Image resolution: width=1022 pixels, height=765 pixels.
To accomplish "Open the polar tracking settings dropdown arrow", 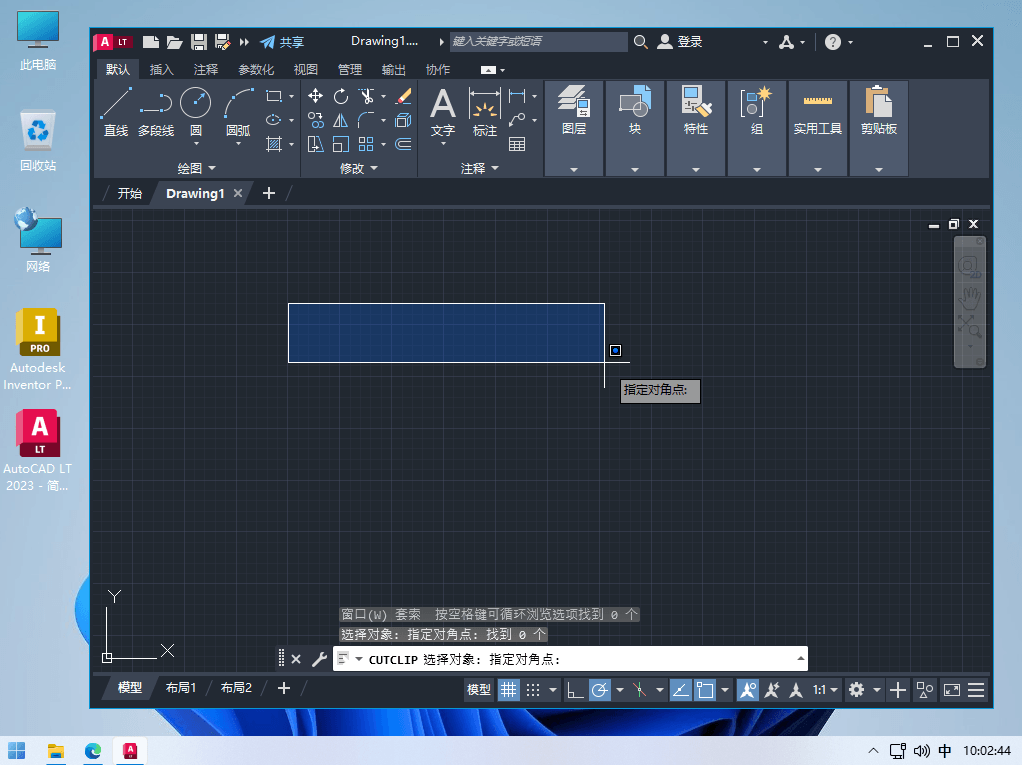I will coord(619,690).
